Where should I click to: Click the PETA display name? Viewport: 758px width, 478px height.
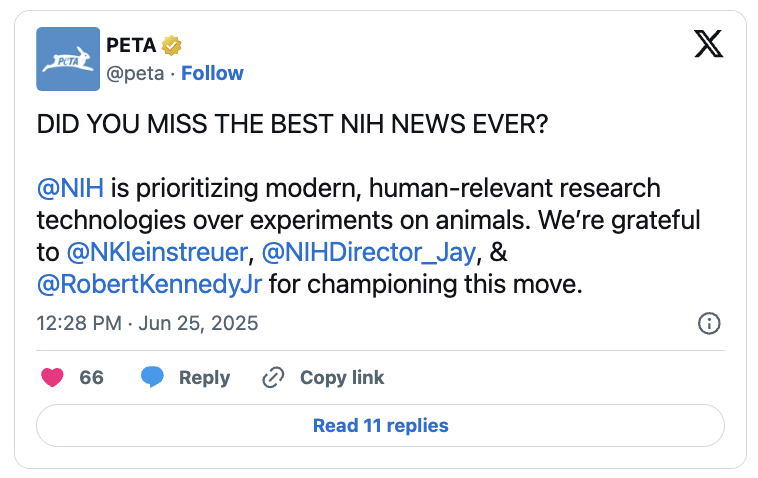click(x=131, y=45)
